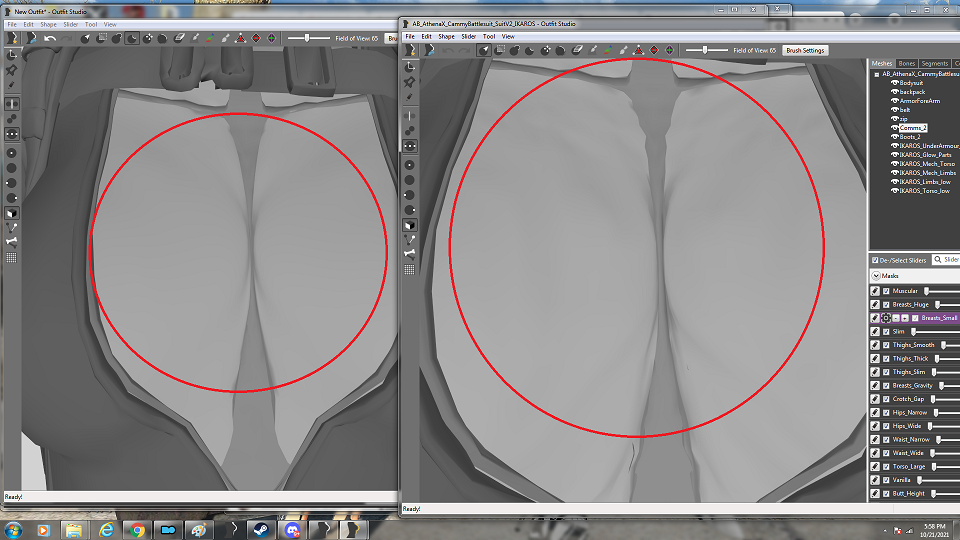The width and height of the screenshot is (960, 540).
Task: Open the properties gear of Breasts_Small slider
Action: [886, 318]
